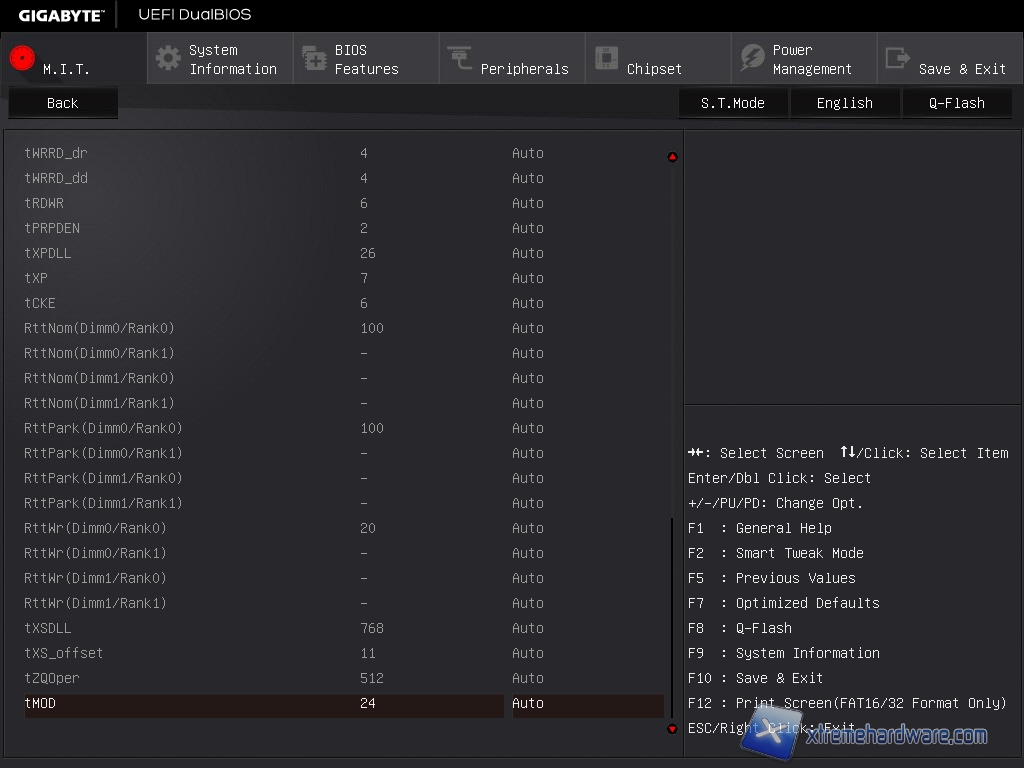Open the tCKE Auto setting
This screenshot has height=768, width=1024.
coord(528,303)
